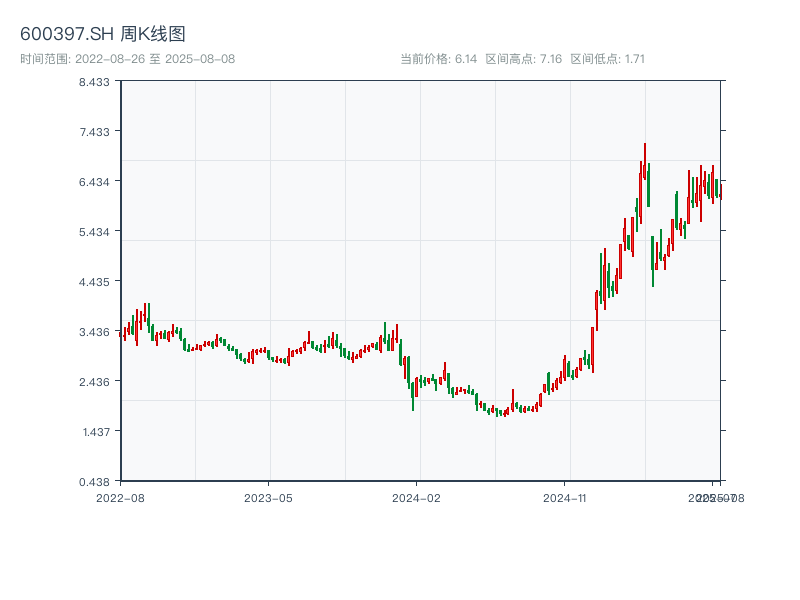The image size is (800, 600).
Task: Click the chart title 600397.SH 周K线图
Action: point(103,34)
